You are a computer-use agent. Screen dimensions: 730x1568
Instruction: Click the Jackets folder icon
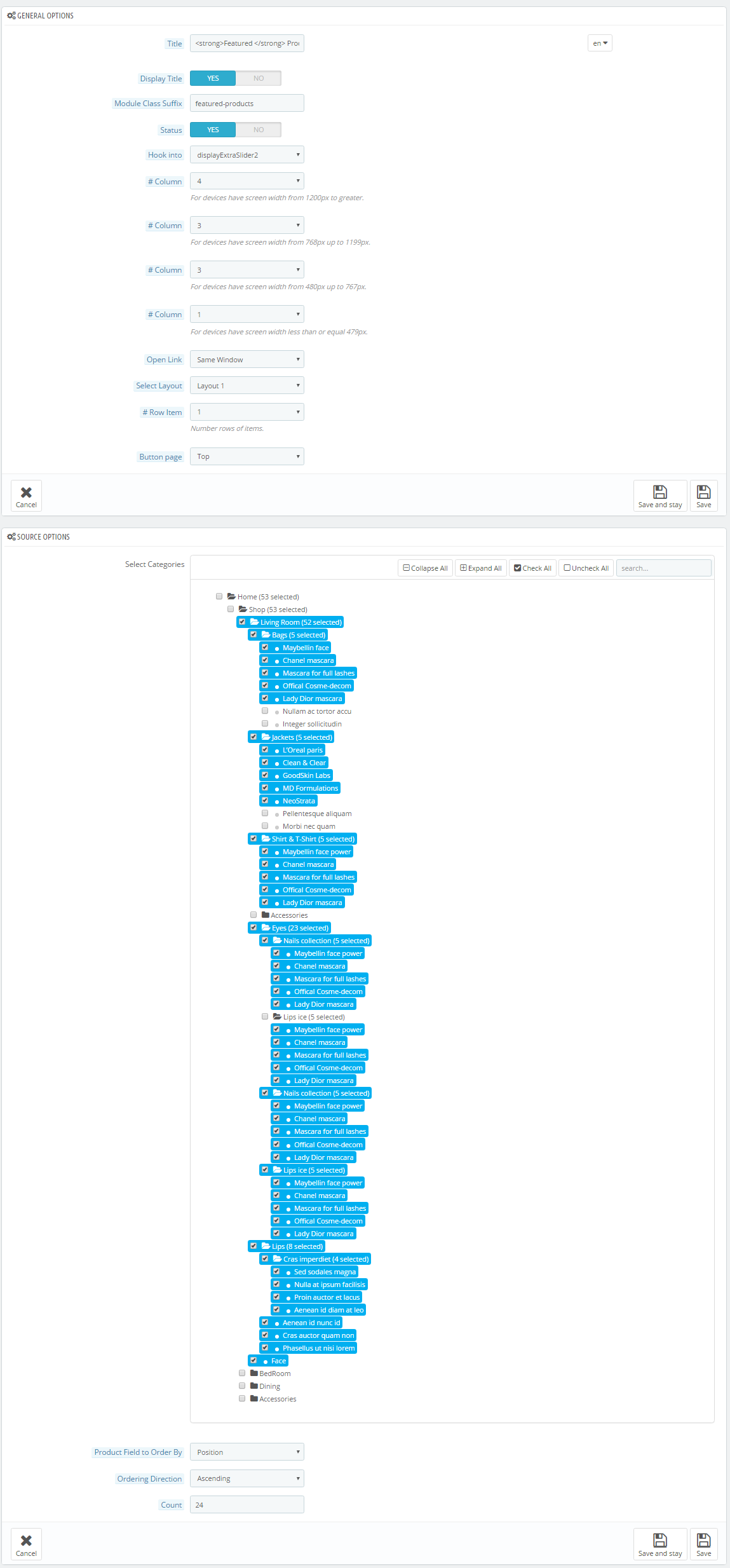click(x=266, y=737)
